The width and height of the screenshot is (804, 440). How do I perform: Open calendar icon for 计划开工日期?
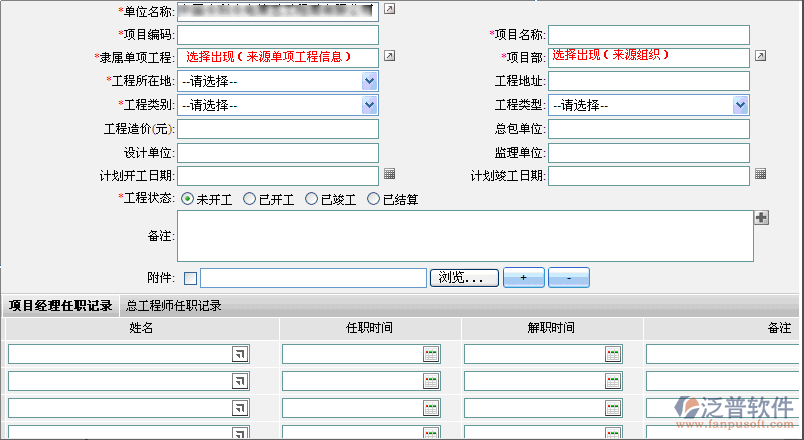pos(390,174)
